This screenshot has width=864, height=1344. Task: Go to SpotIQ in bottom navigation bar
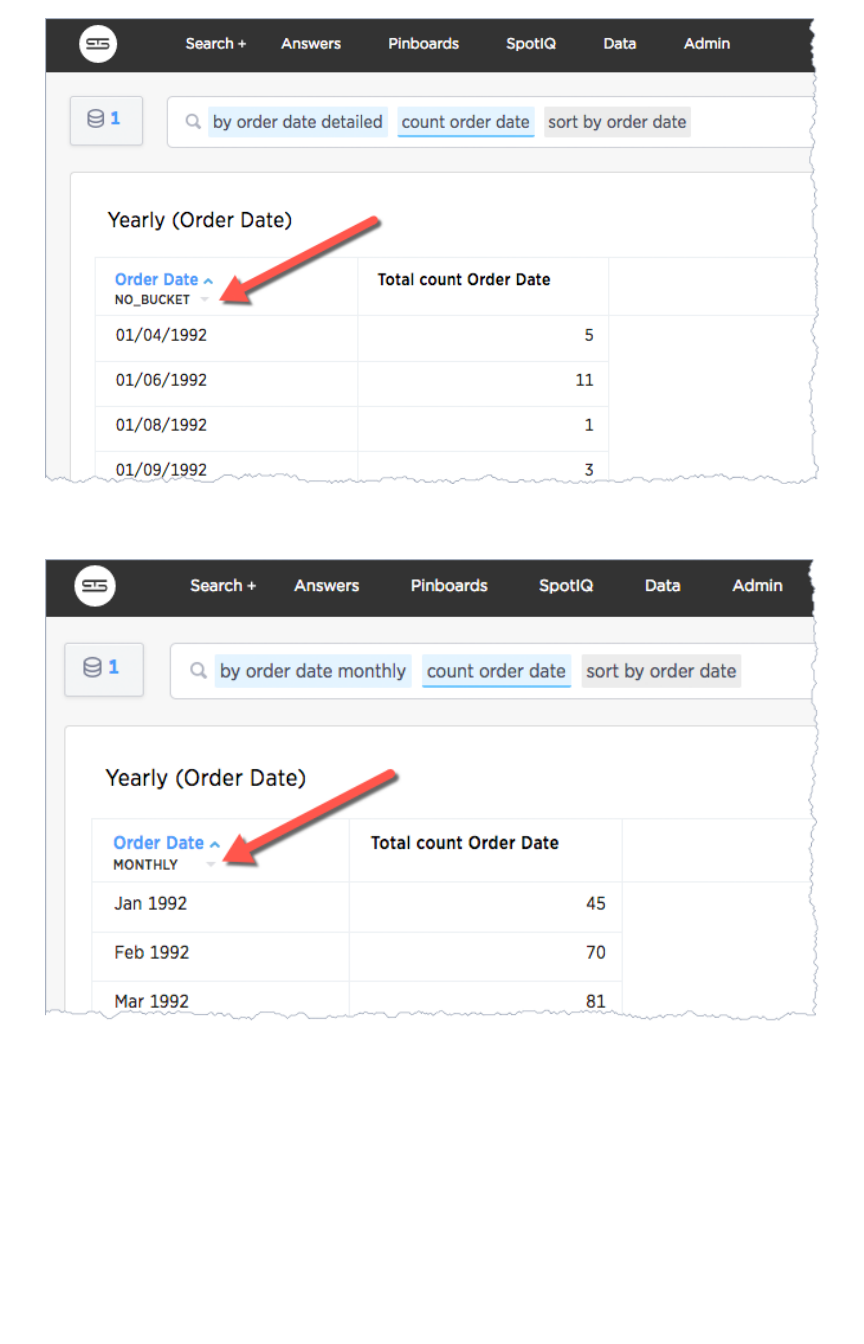tap(565, 586)
